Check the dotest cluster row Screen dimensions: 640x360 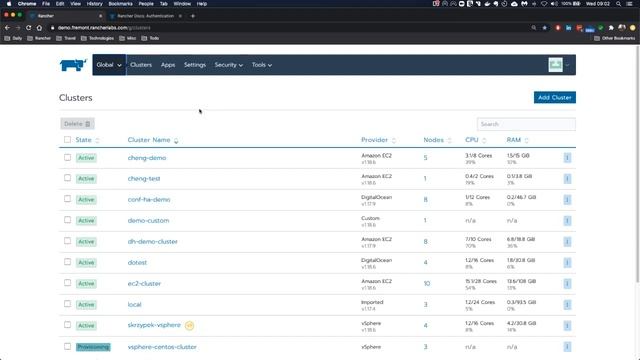tap(67, 262)
